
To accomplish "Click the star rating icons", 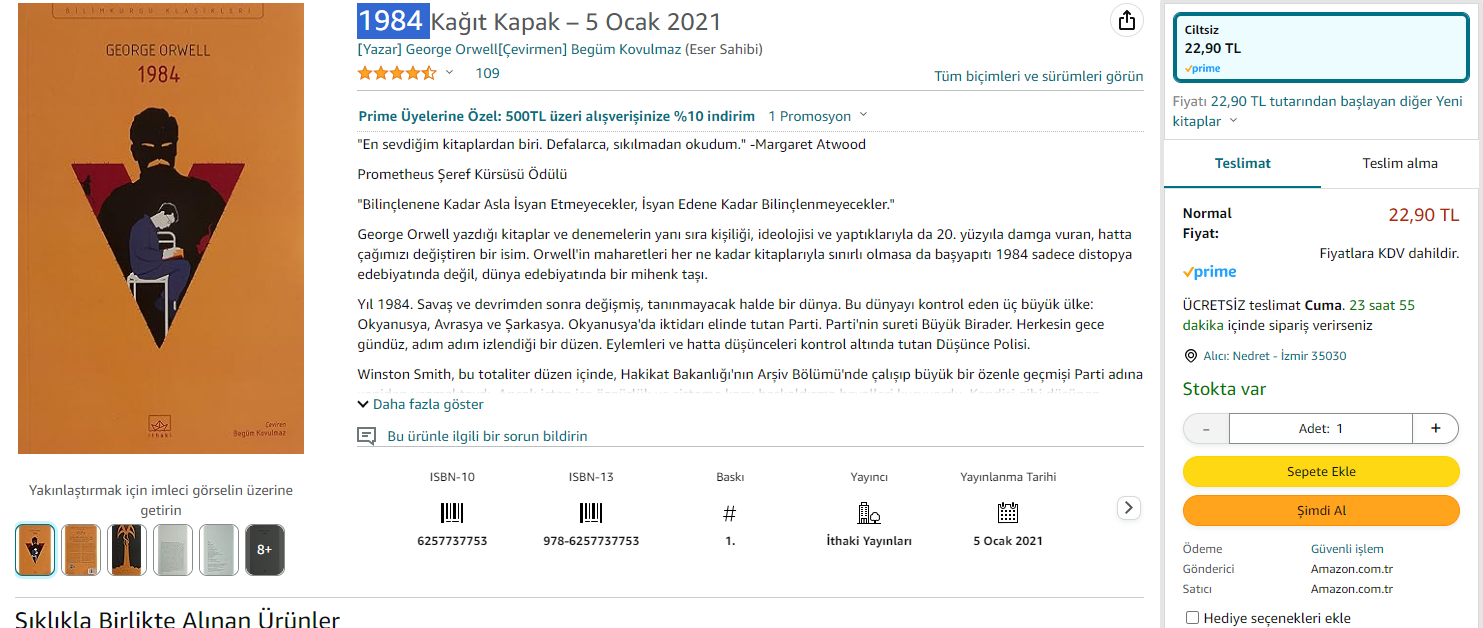I will point(397,73).
